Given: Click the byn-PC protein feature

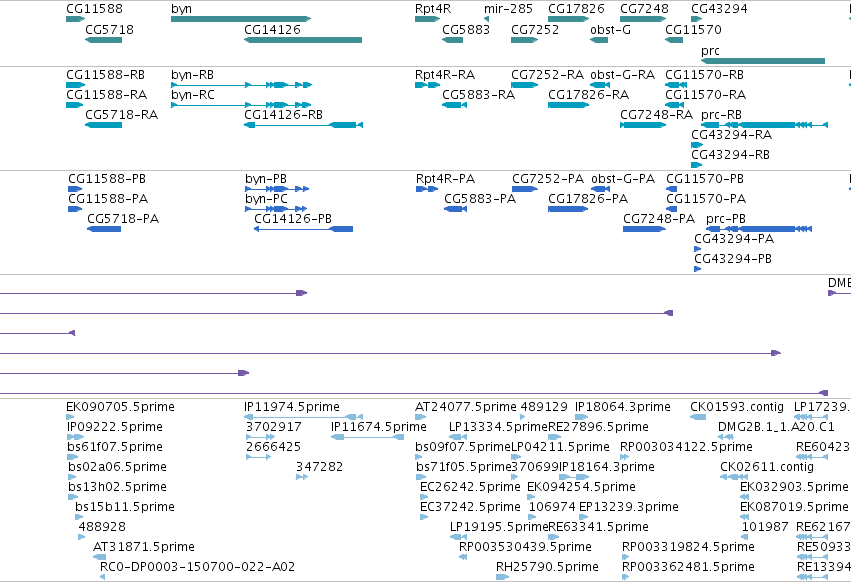Looking at the screenshot, I should [x=276, y=209].
